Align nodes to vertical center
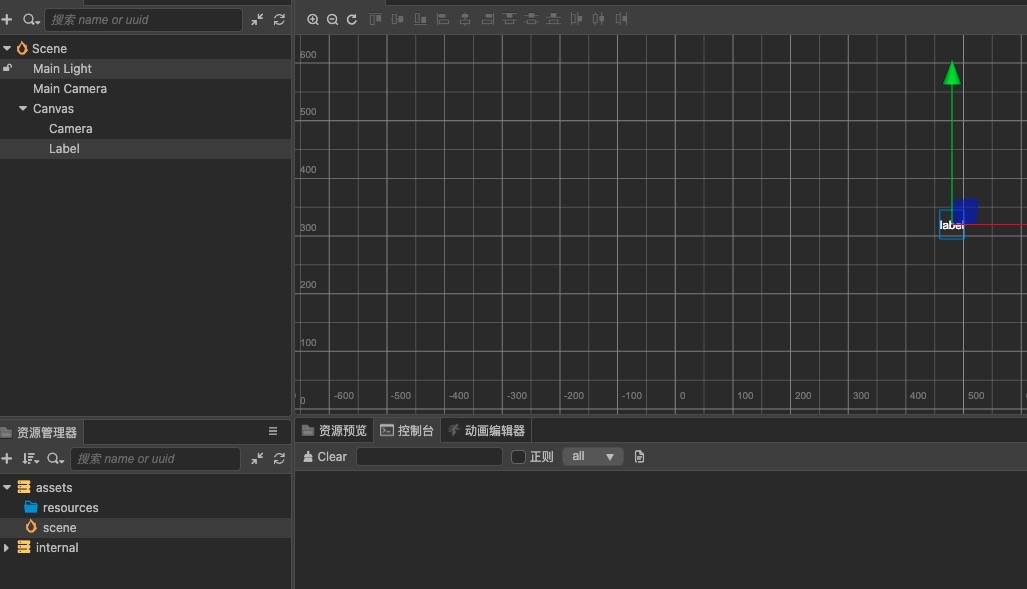This screenshot has height=589, width=1027. coord(398,19)
